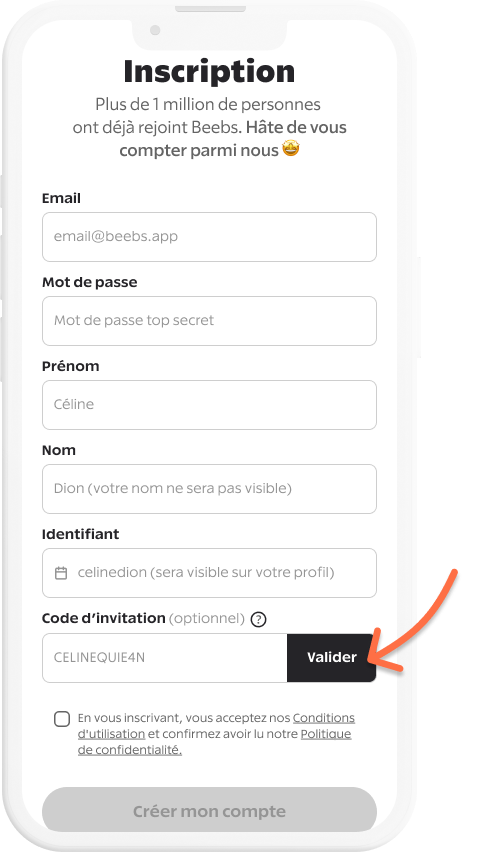Click the Identifiant field with celinedion placeholder

click(209, 573)
